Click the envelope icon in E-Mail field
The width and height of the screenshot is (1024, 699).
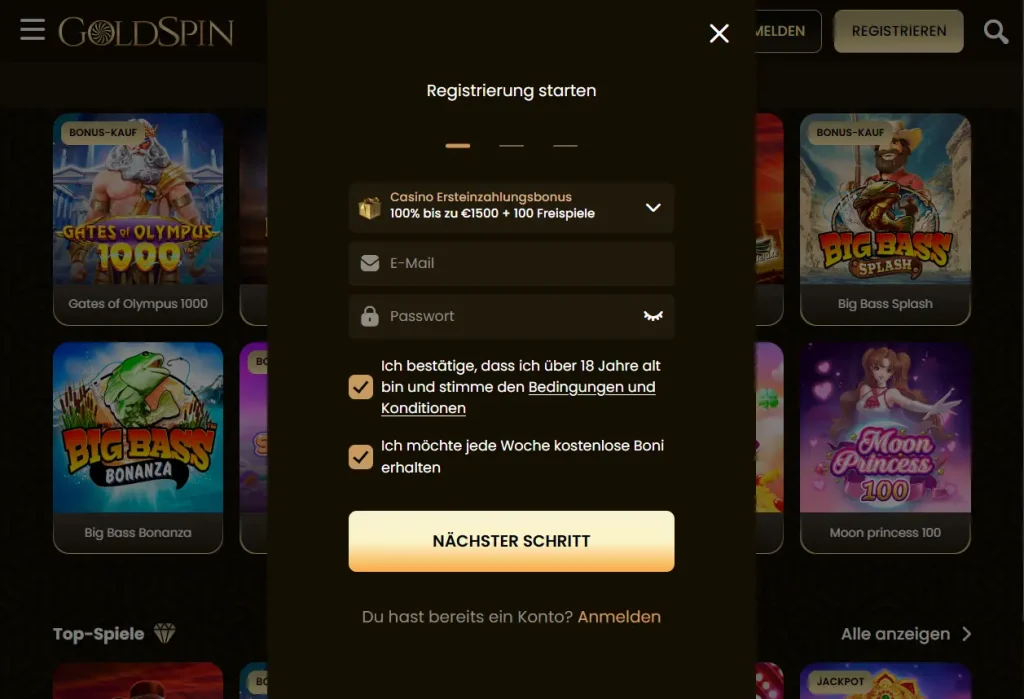coord(370,263)
